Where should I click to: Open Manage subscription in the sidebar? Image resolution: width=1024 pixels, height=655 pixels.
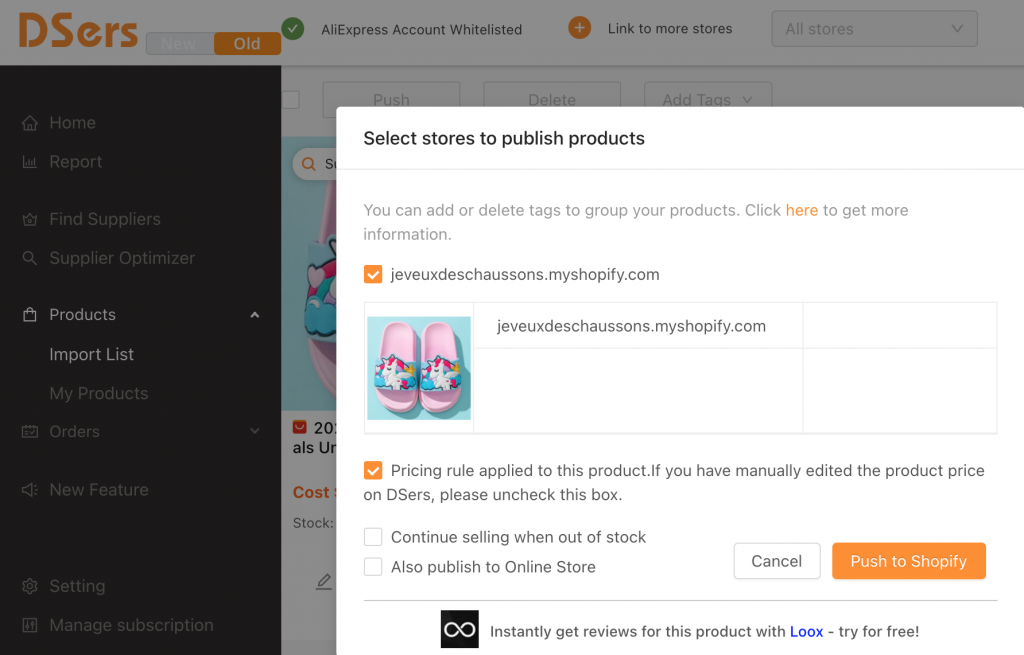[131, 625]
